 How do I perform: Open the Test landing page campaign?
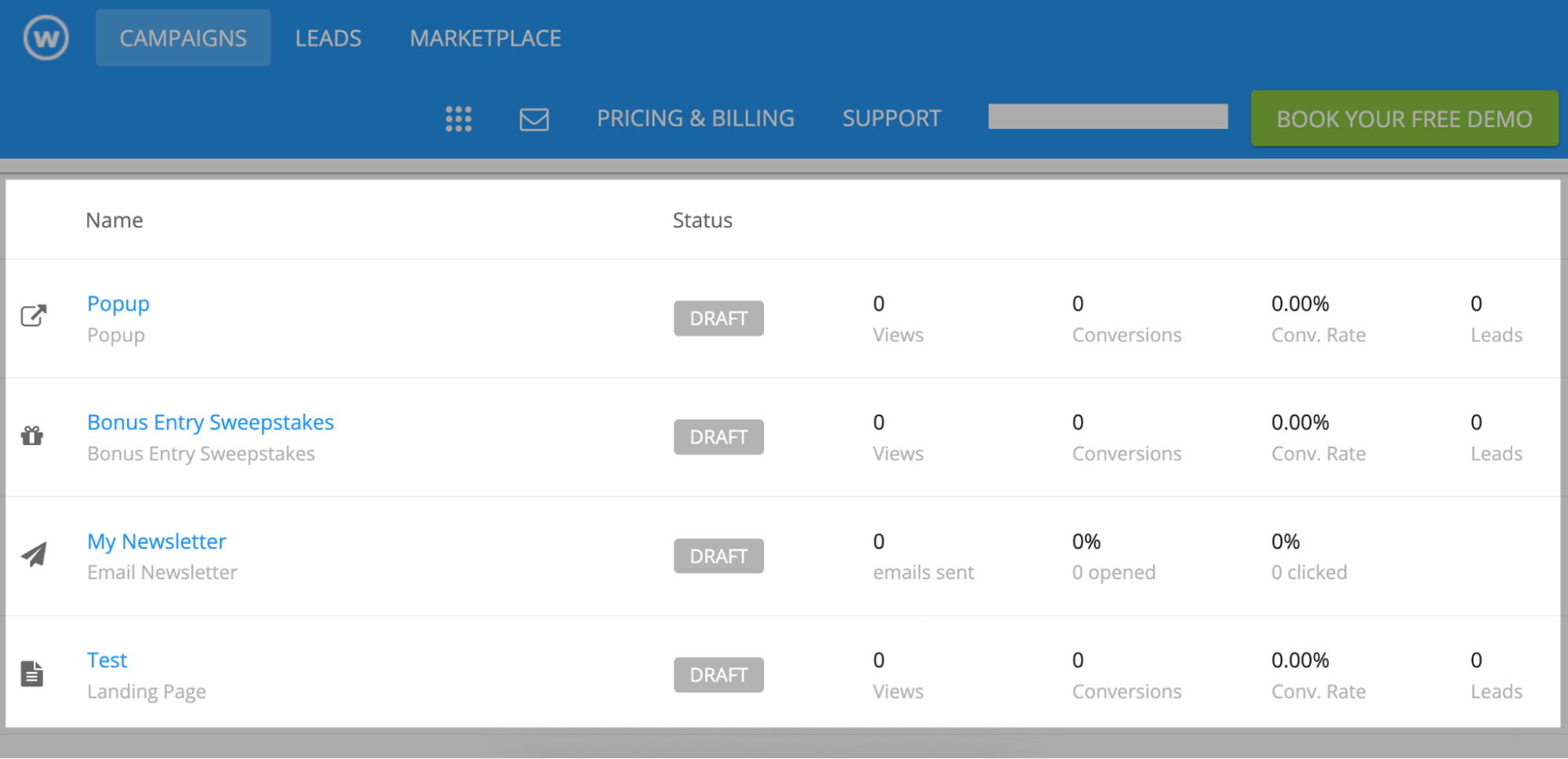107,659
